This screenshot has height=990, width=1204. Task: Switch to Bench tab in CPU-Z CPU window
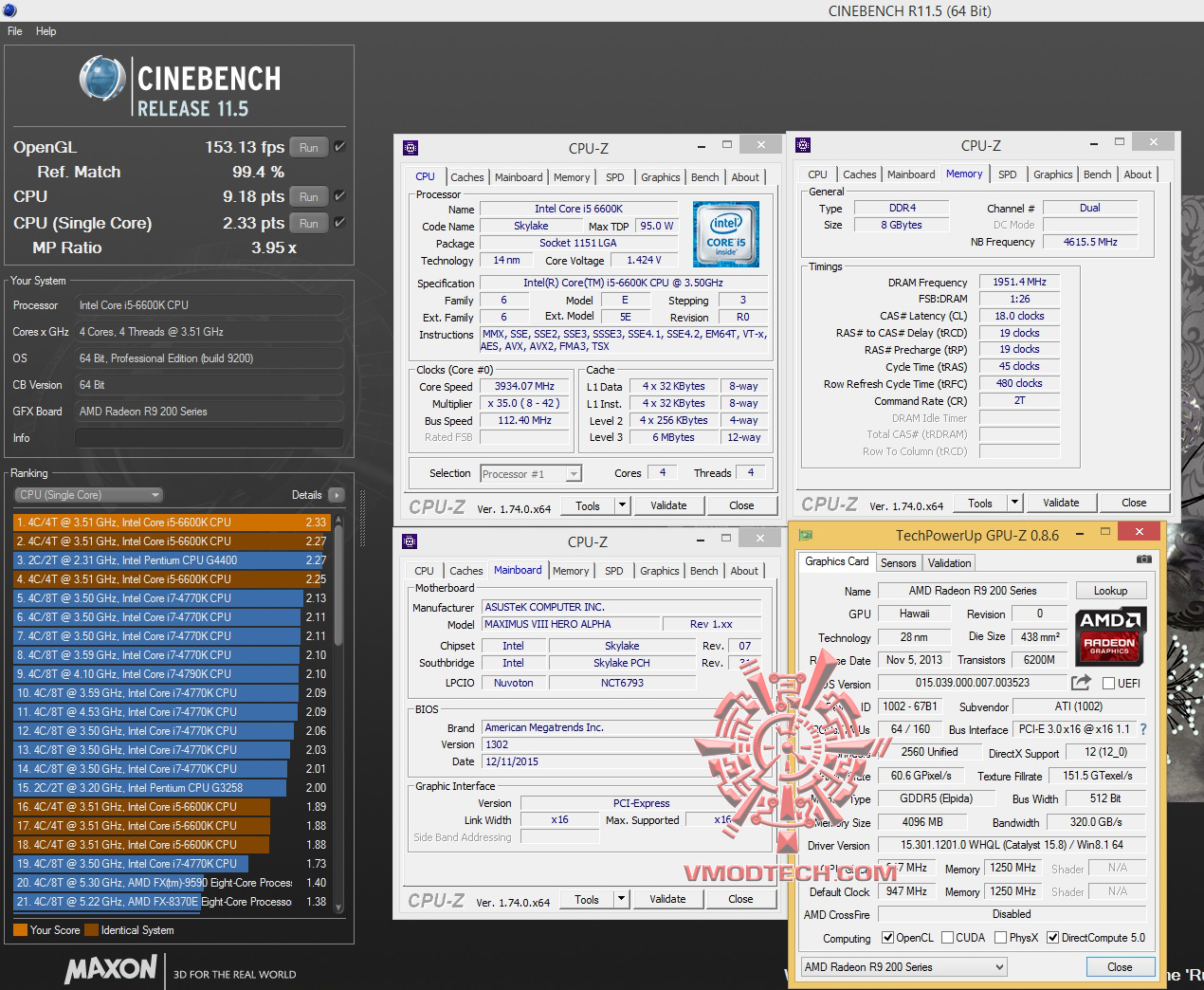click(704, 177)
